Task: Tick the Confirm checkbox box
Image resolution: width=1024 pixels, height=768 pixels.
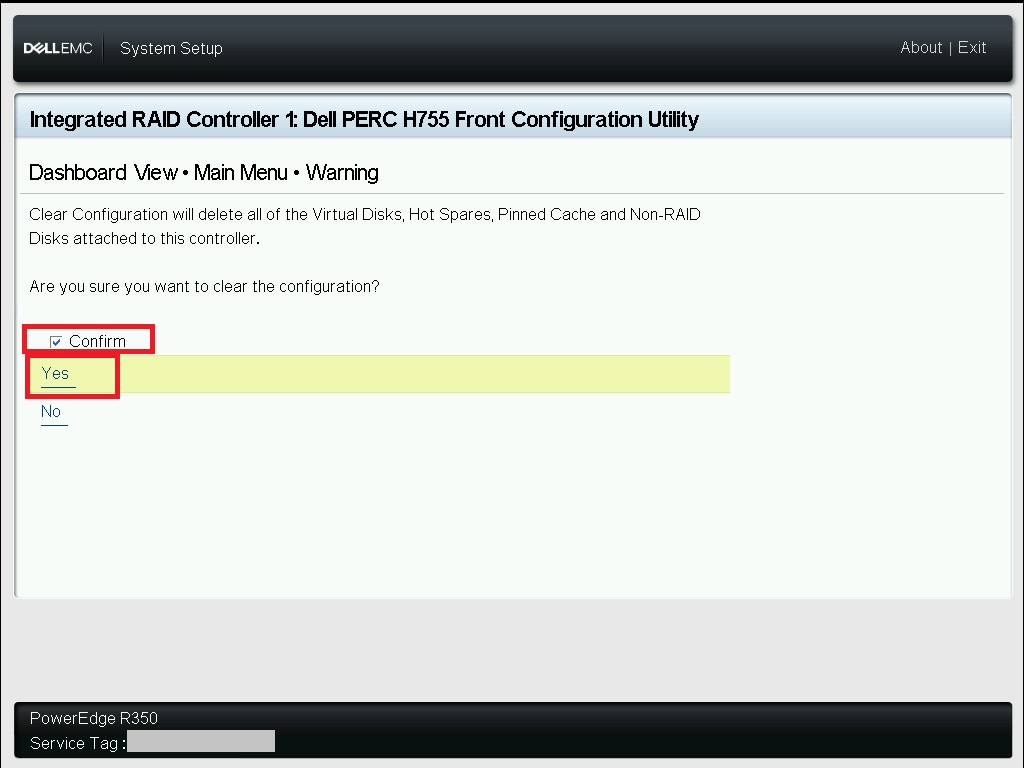Action: 56,342
